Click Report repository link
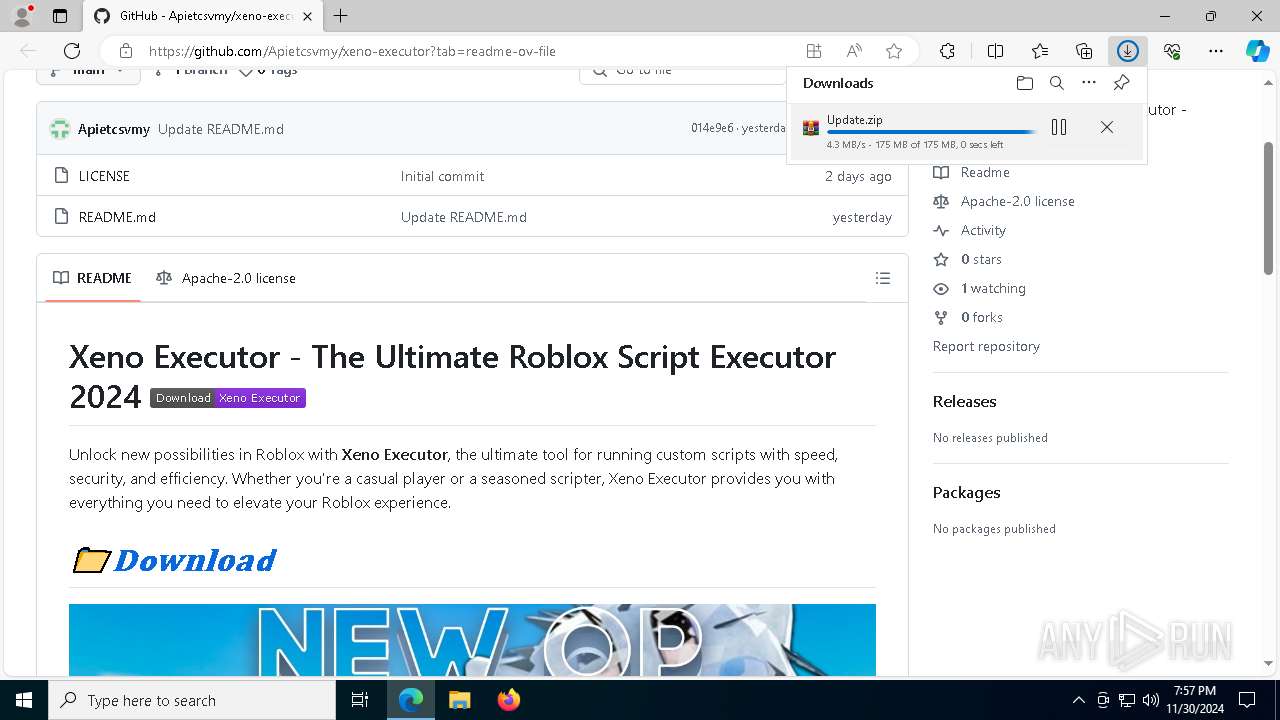 coord(986,346)
